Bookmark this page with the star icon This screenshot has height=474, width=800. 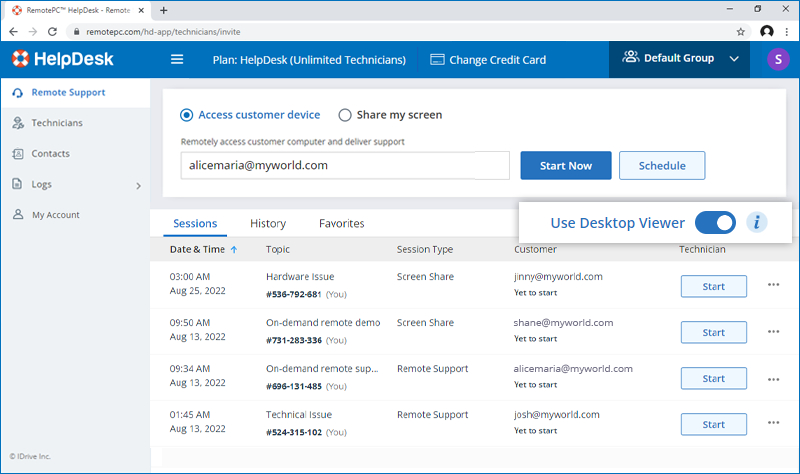[740, 32]
